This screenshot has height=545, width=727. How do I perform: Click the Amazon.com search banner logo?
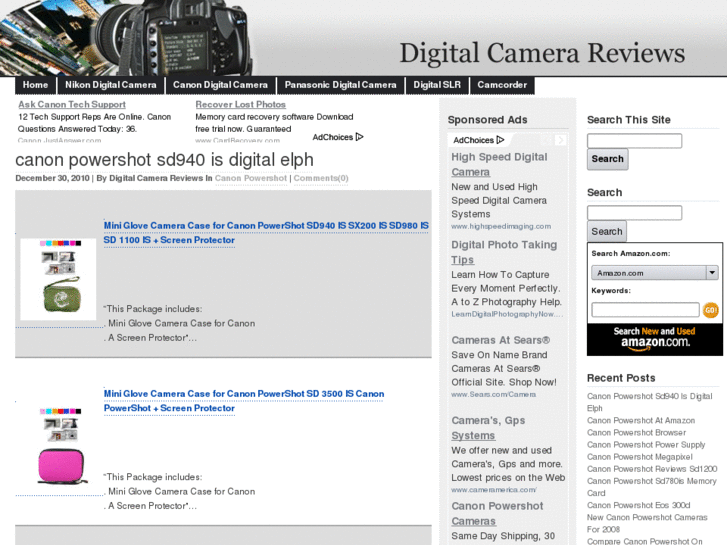coord(655,338)
